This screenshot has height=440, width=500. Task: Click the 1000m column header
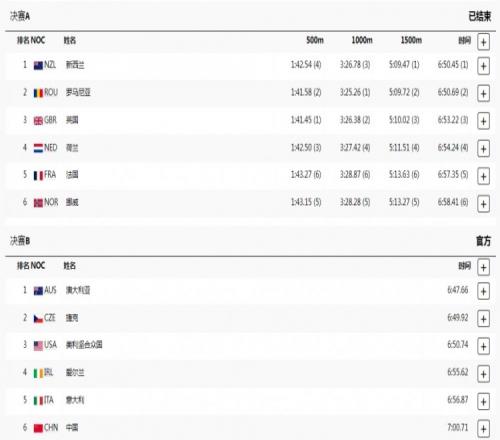(362, 40)
